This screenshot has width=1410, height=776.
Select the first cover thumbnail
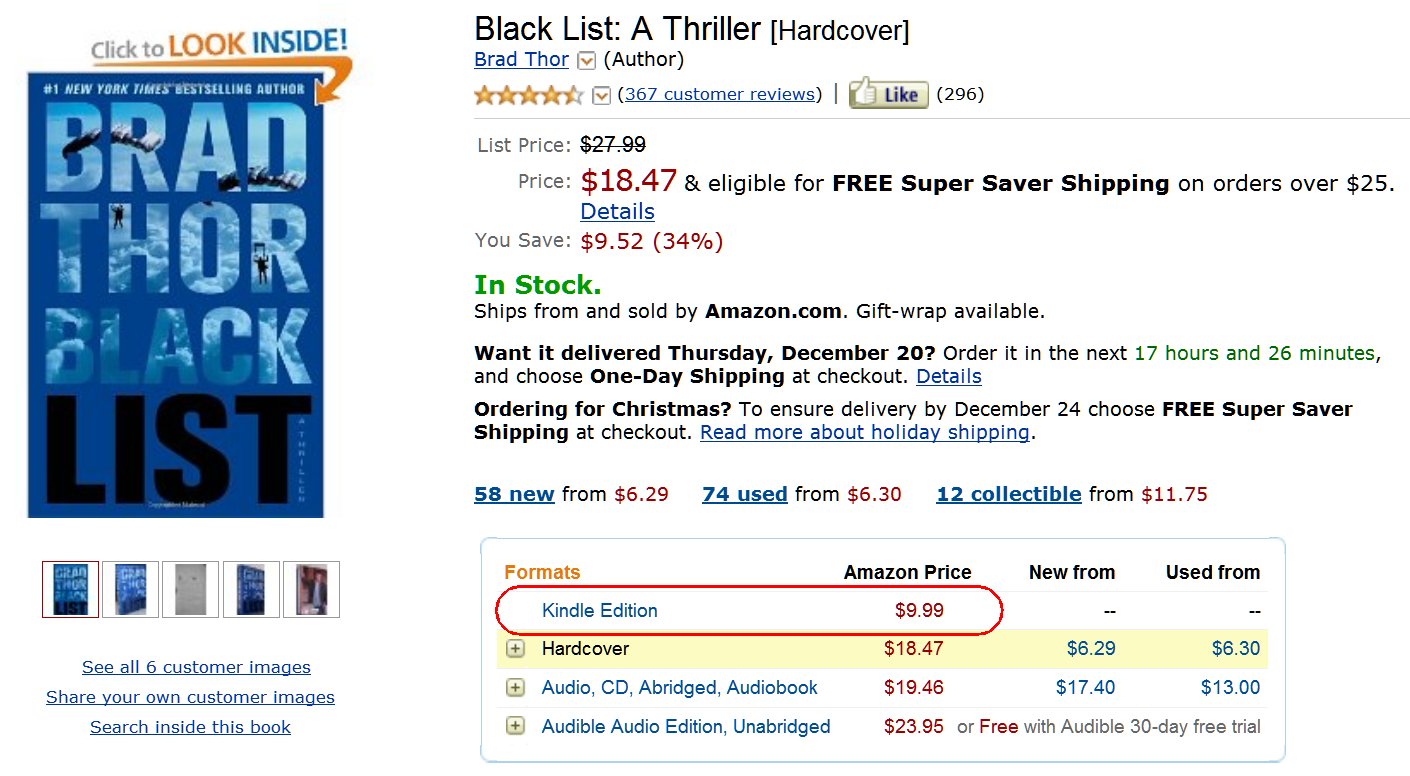71,590
